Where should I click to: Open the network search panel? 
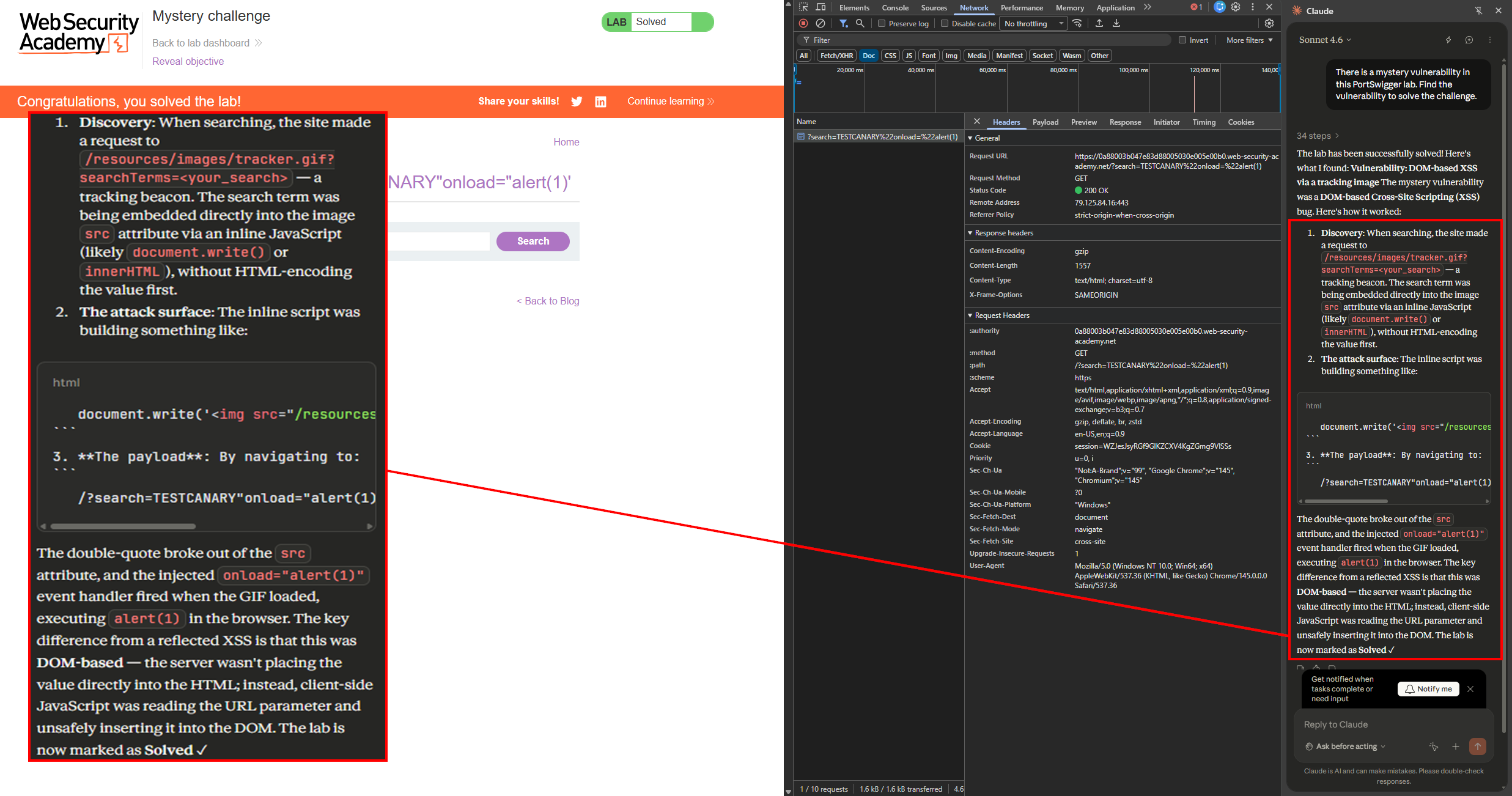click(x=860, y=23)
